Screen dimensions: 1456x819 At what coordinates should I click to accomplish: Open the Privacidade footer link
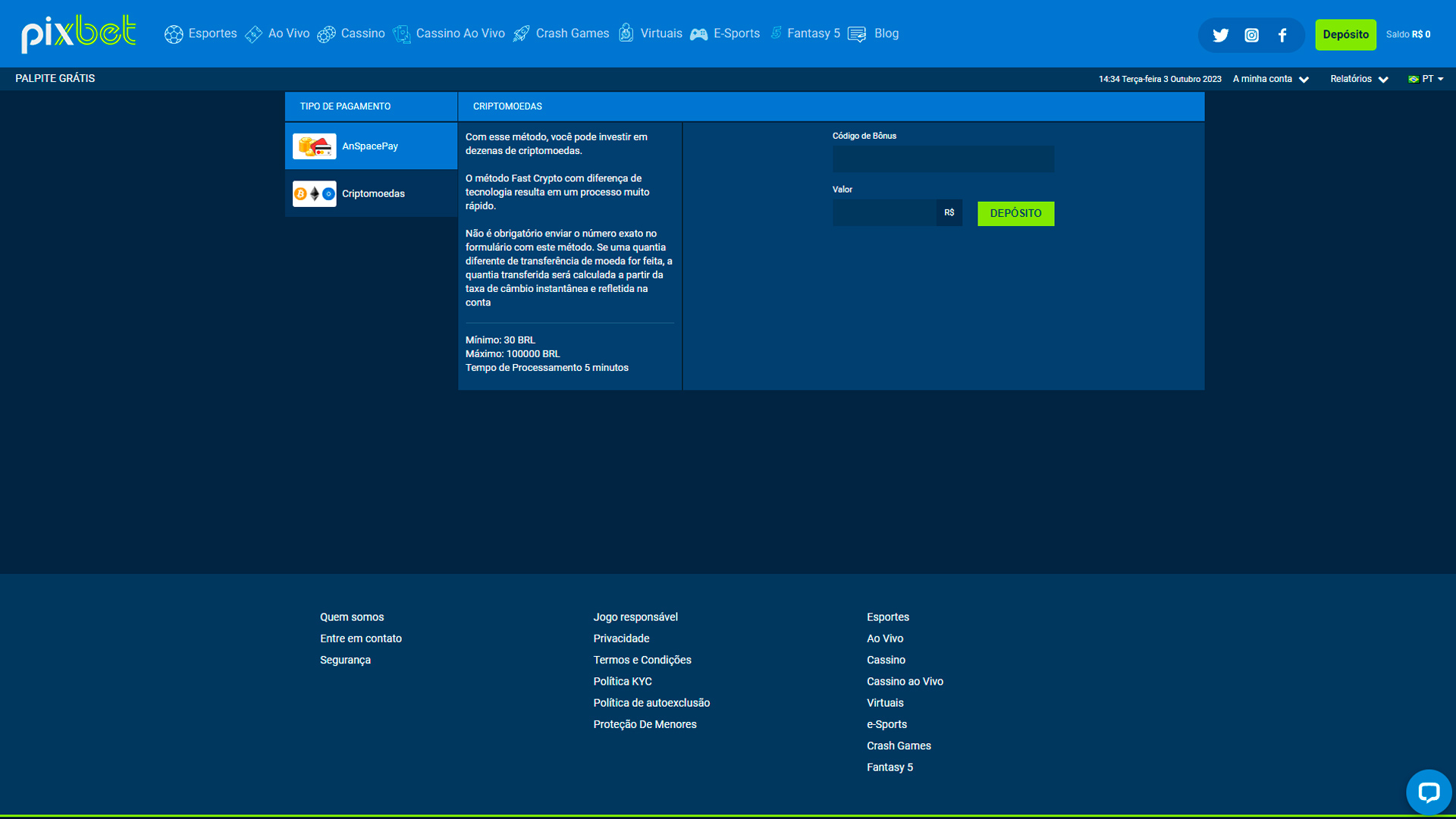(621, 639)
